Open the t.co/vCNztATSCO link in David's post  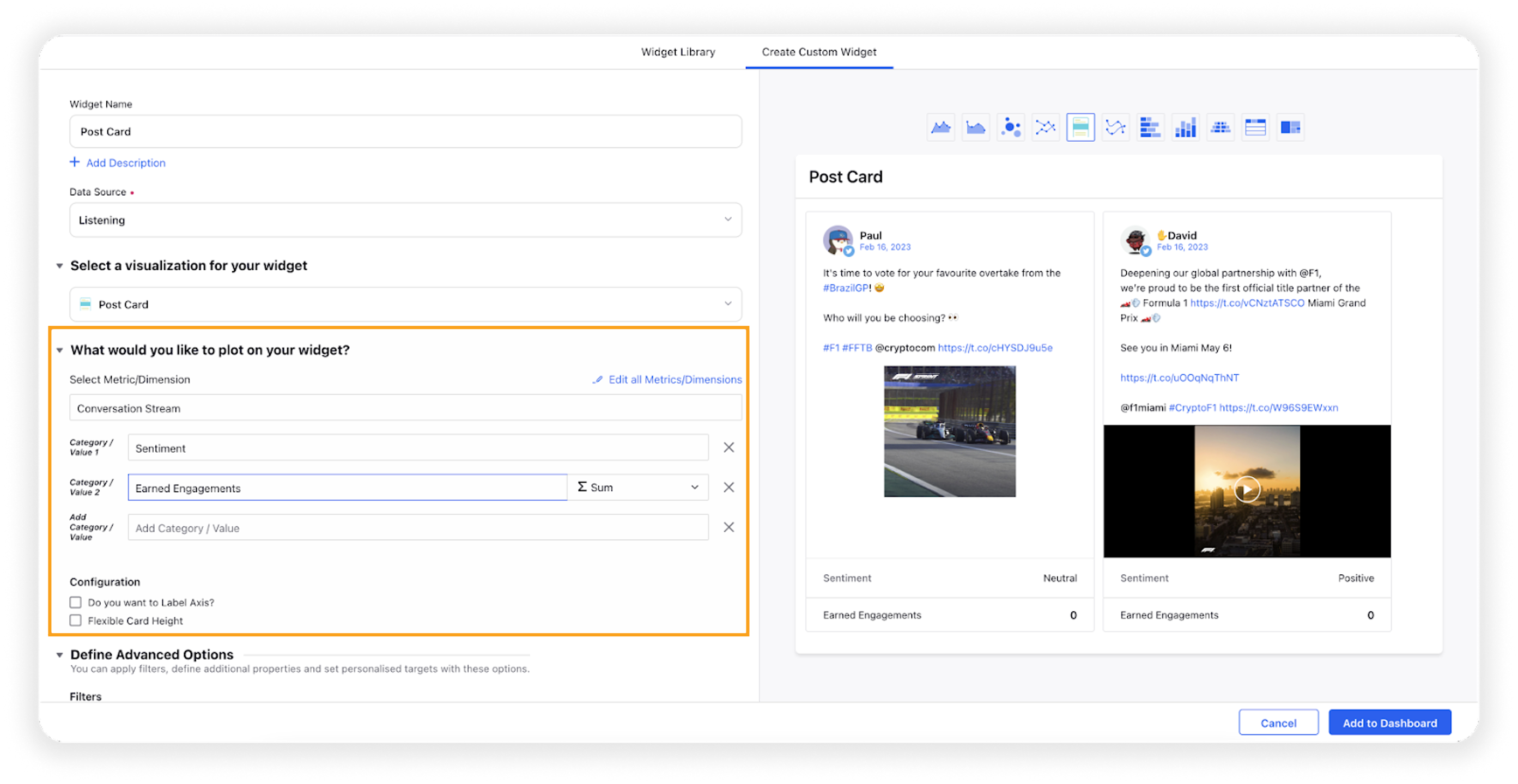(x=1247, y=303)
